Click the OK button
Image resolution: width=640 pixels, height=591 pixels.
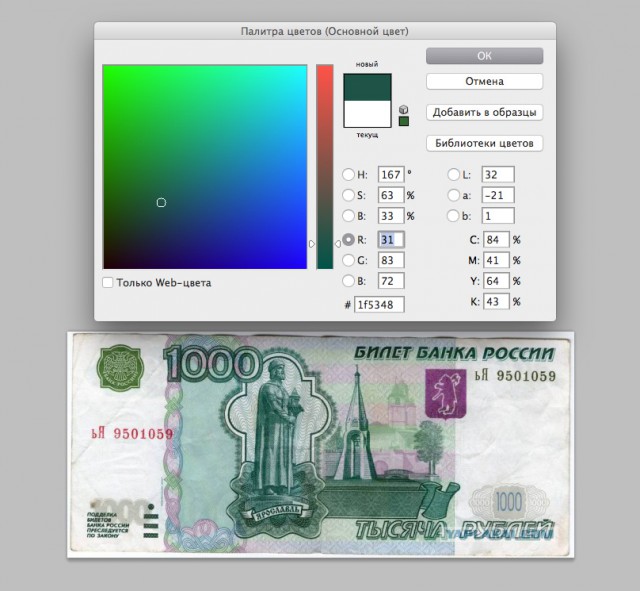(484, 56)
